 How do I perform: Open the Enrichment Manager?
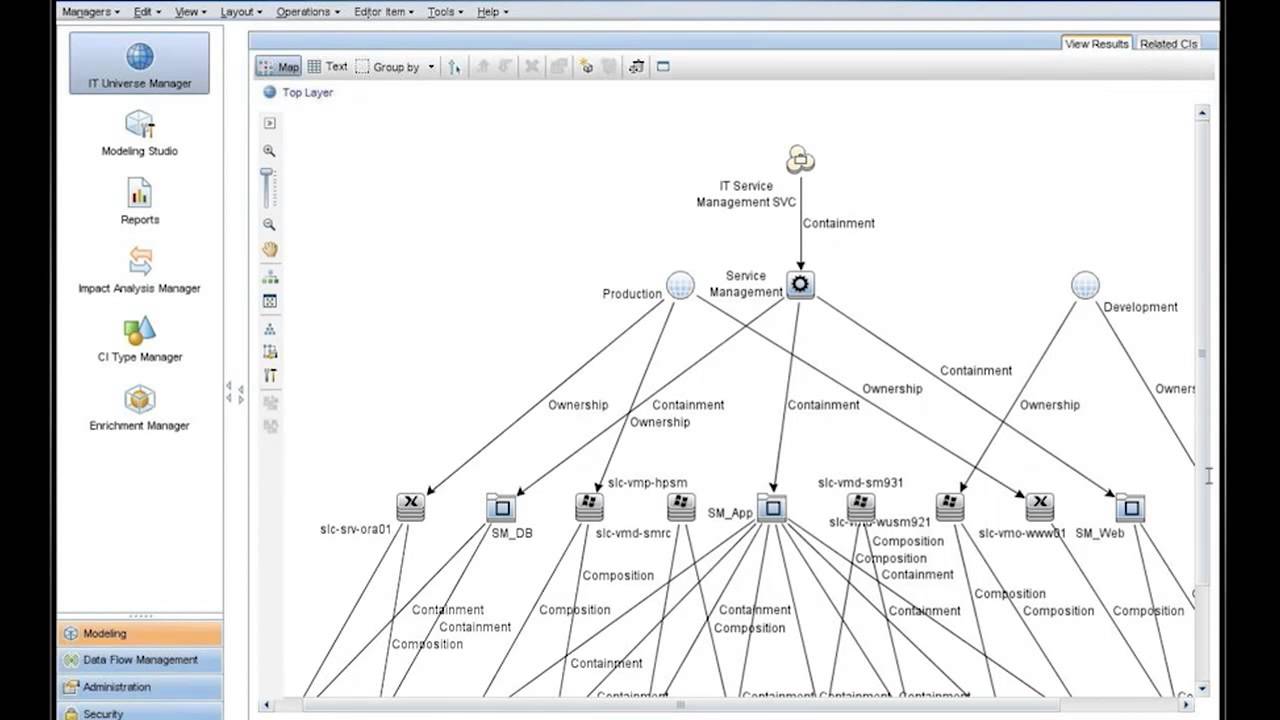pyautogui.click(x=139, y=407)
